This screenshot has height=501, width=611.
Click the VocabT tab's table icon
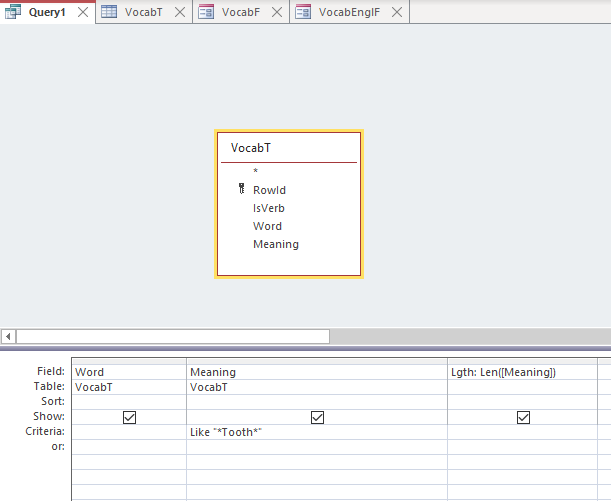pos(109,12)
